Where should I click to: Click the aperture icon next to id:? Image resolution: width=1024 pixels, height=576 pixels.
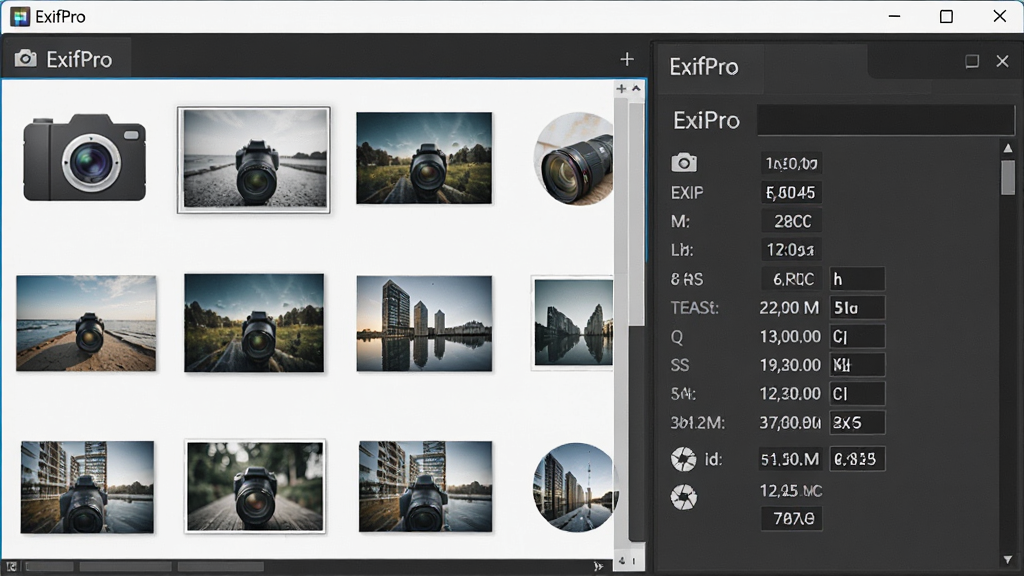tap(684, 459)
